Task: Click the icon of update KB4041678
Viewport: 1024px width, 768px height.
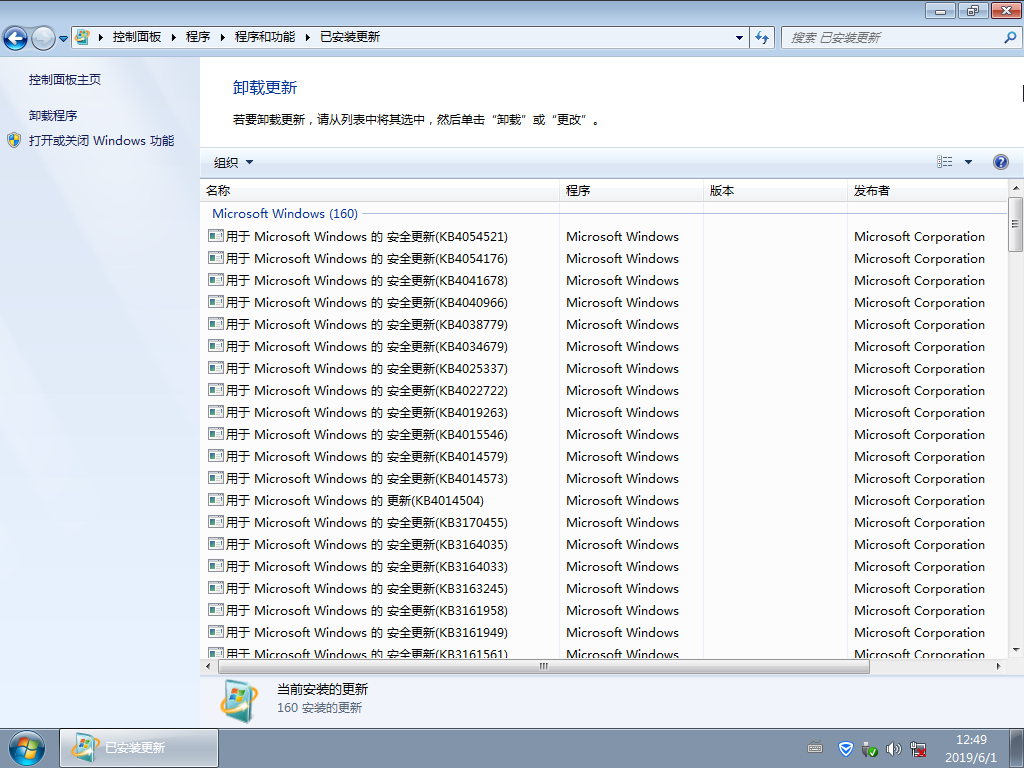Action: pos(216,280)
